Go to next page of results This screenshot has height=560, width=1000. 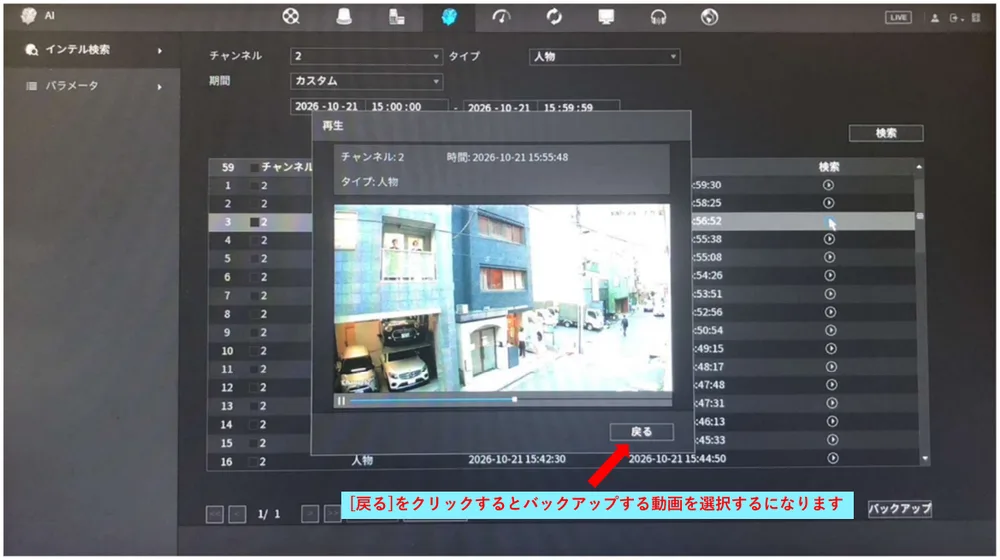coord(310,513)
